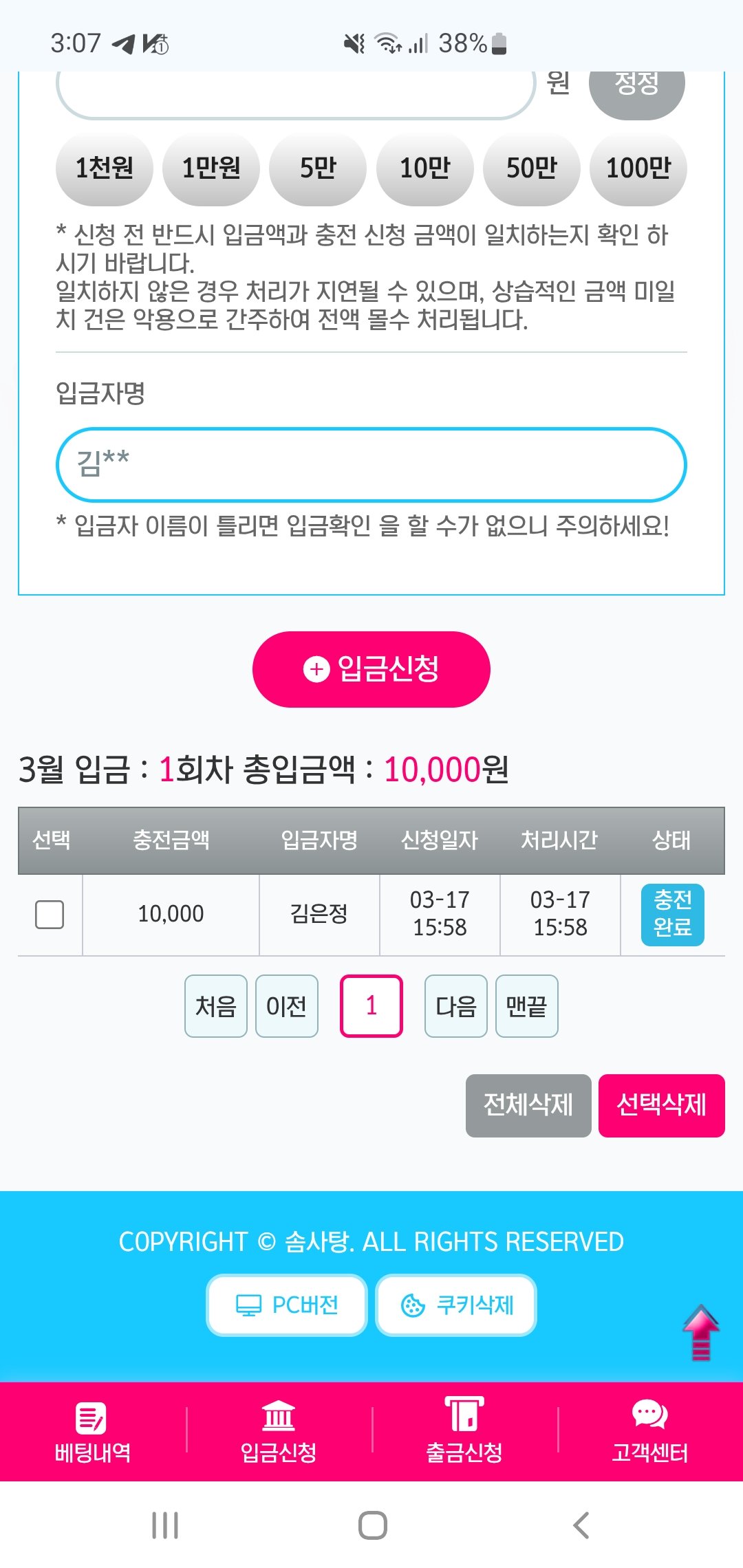This screenshot has height=1568, width=743.
Task: Tap the 100만 amount button
Action: 638,168
